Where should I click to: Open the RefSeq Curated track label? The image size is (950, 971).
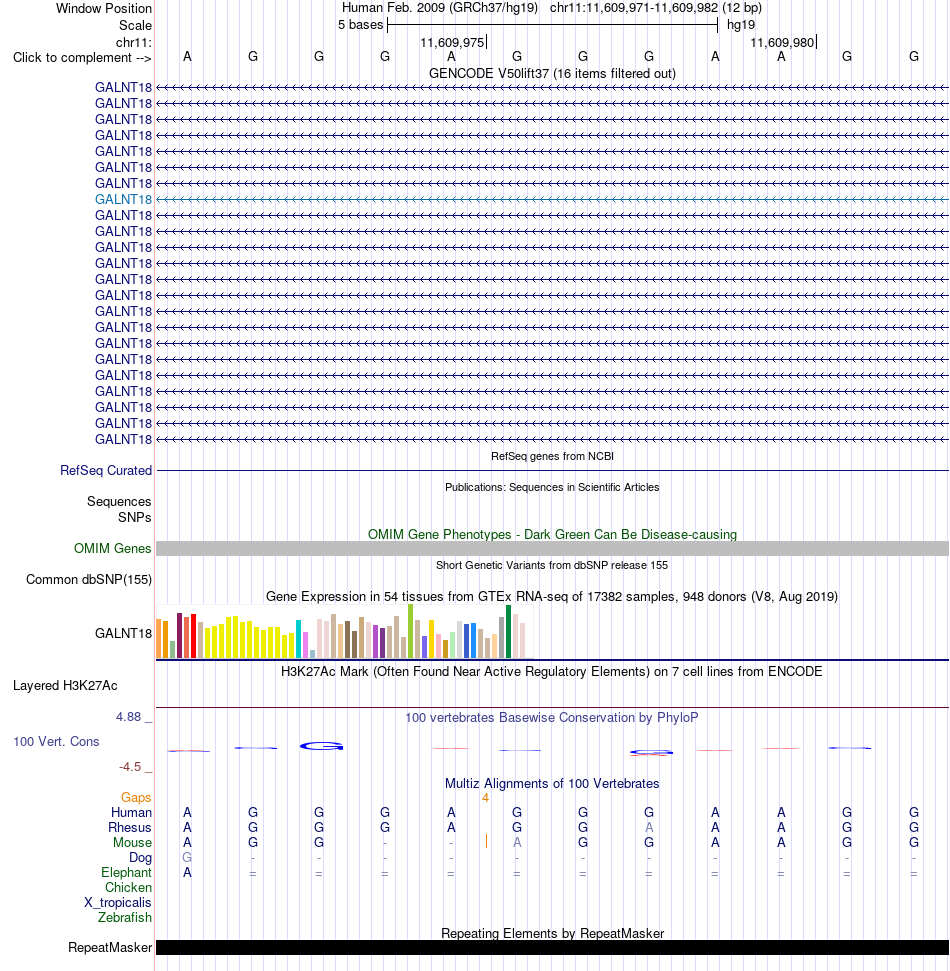106,471
